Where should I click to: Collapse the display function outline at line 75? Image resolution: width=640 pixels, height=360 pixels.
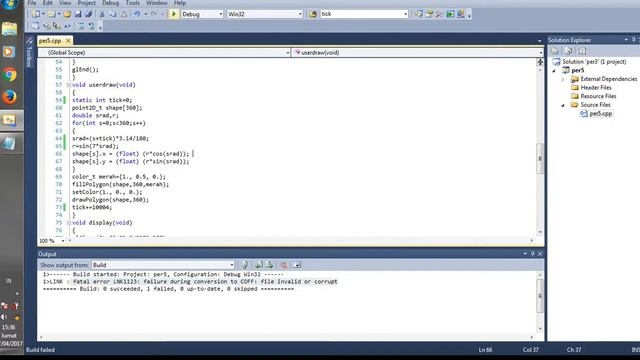point(68,223)
